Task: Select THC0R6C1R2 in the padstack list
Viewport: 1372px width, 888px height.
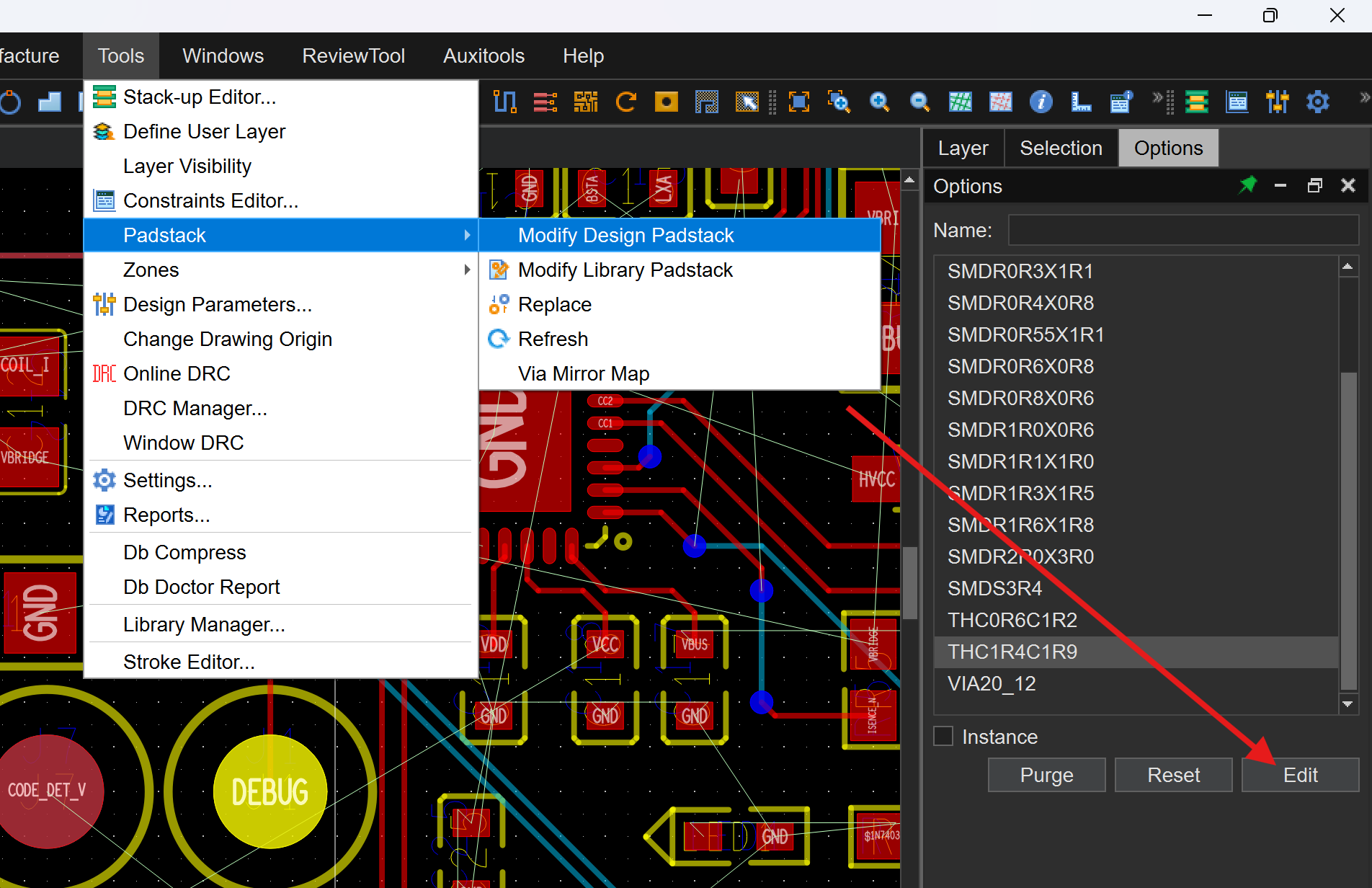Action: click(1012, 620)
